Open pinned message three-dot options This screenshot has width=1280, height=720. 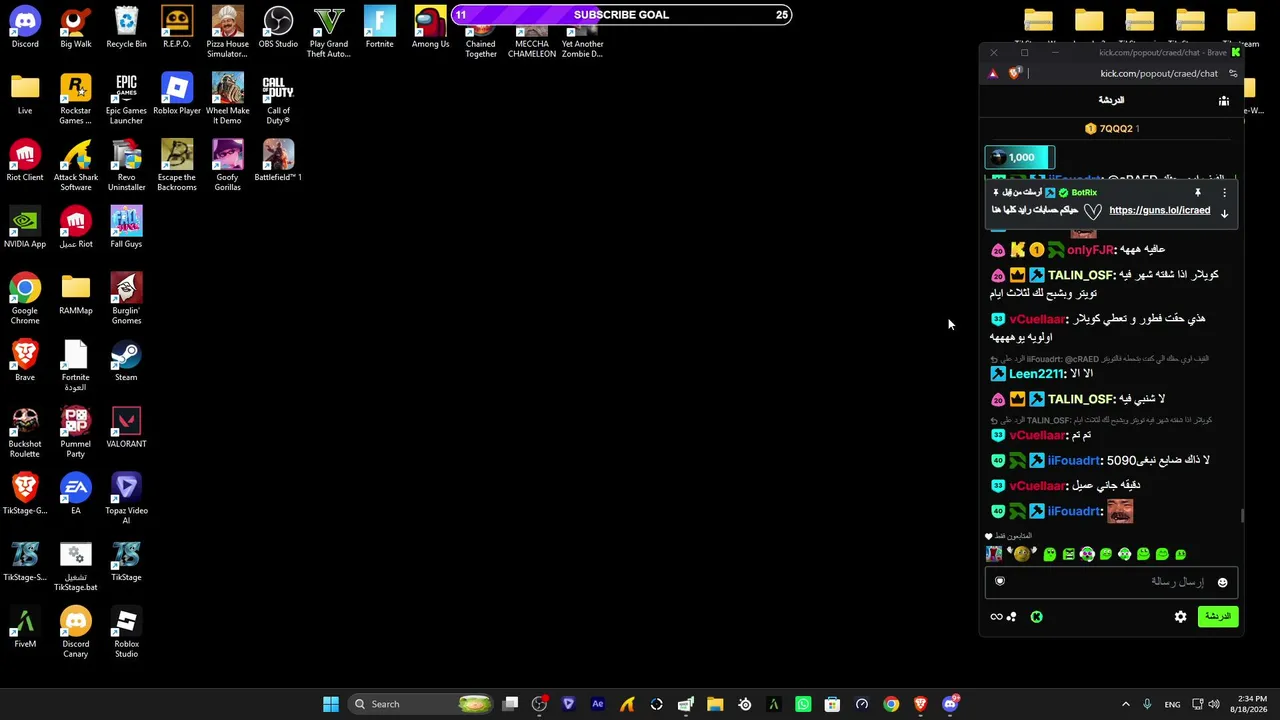click(1224, 192)
